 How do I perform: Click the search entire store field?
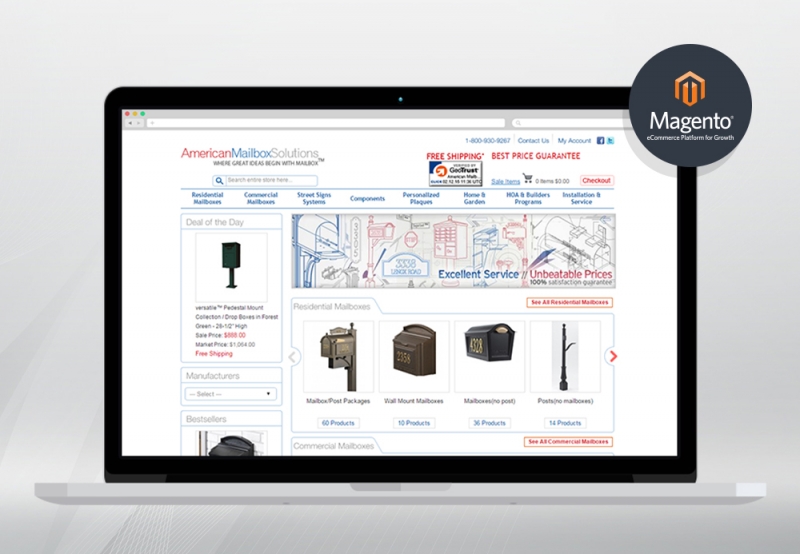point(271,180)
